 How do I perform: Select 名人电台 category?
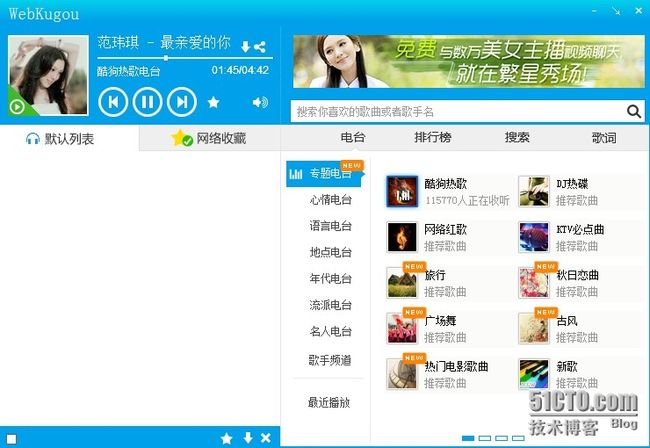330,331
